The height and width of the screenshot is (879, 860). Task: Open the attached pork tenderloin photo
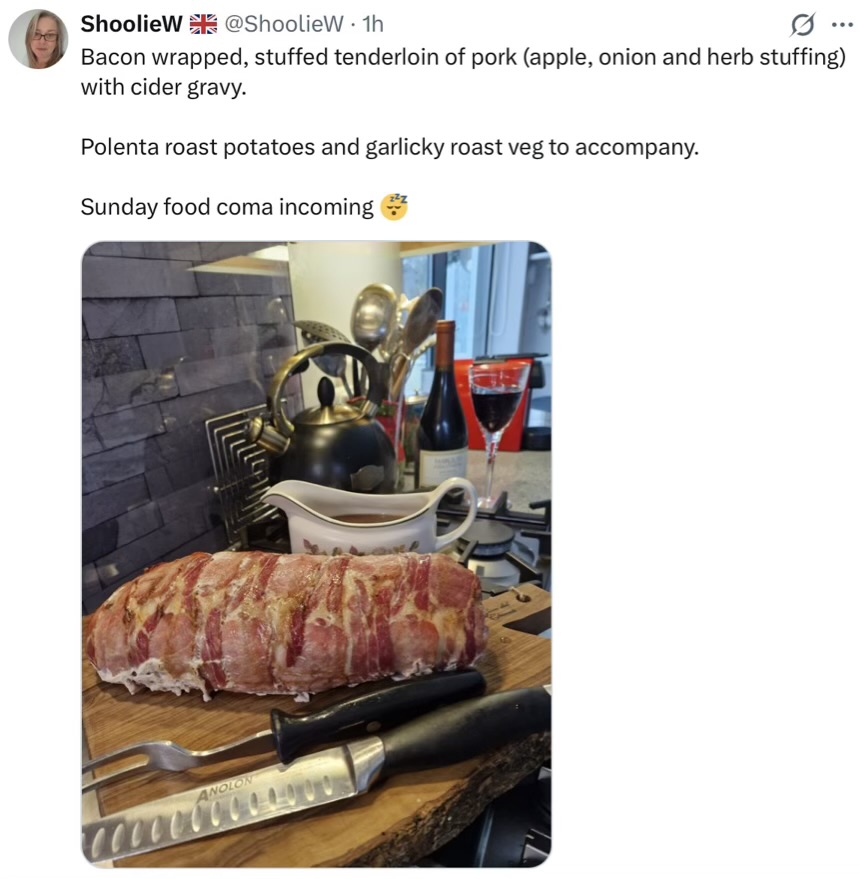[x=317, y=554]
